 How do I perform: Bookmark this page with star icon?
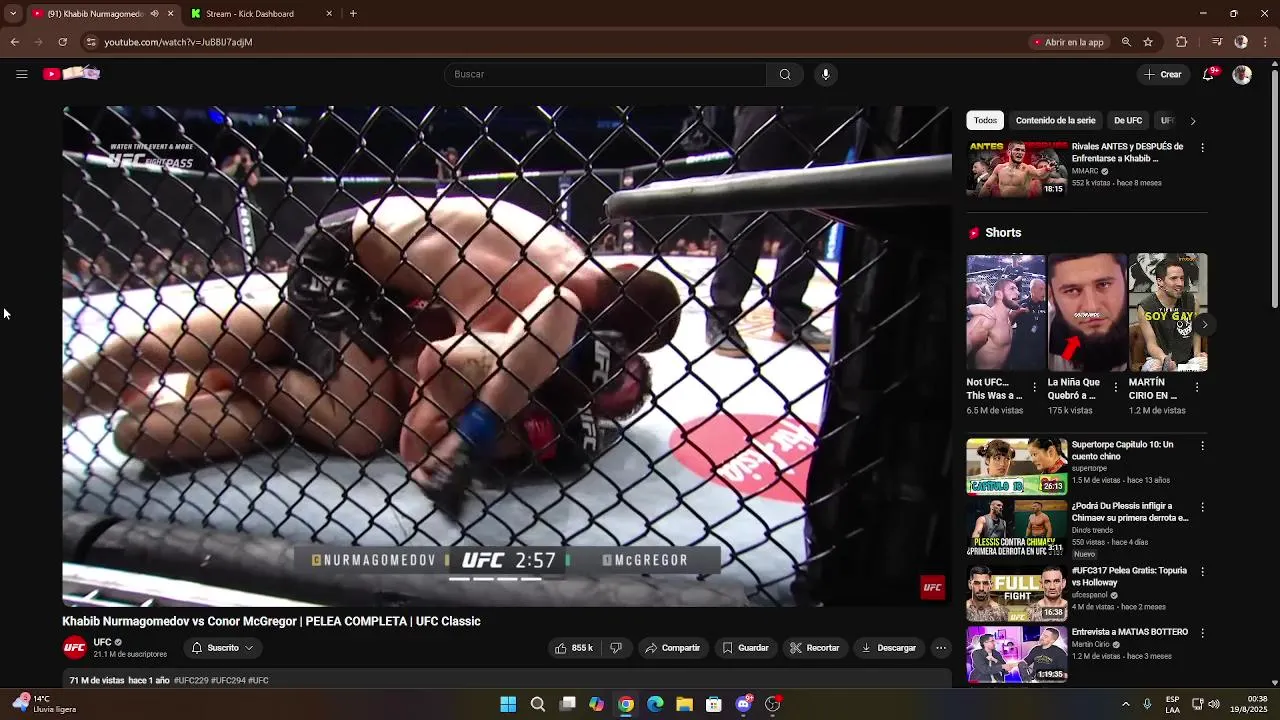pos(1148,42)
